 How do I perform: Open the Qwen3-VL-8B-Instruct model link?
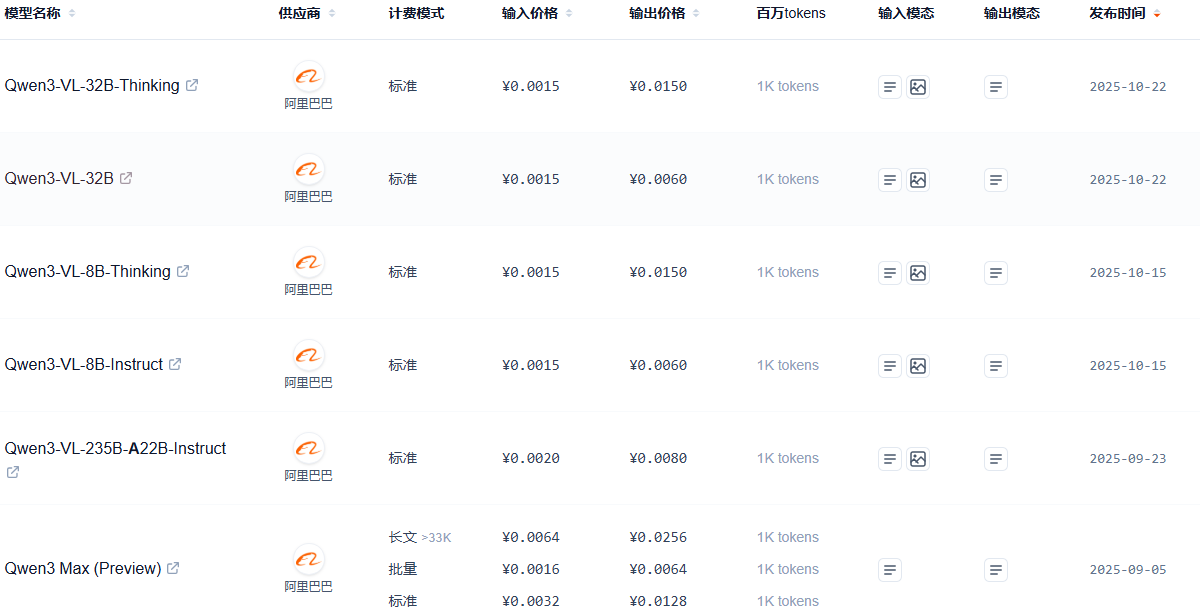83,365
